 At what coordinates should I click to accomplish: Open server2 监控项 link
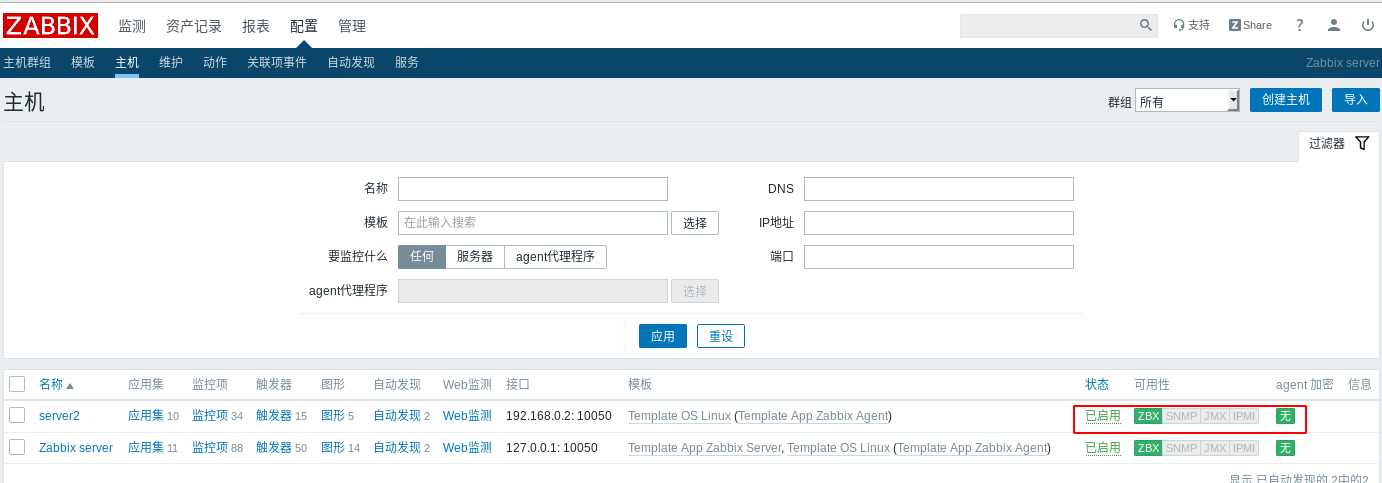click(x=210, y=416)
